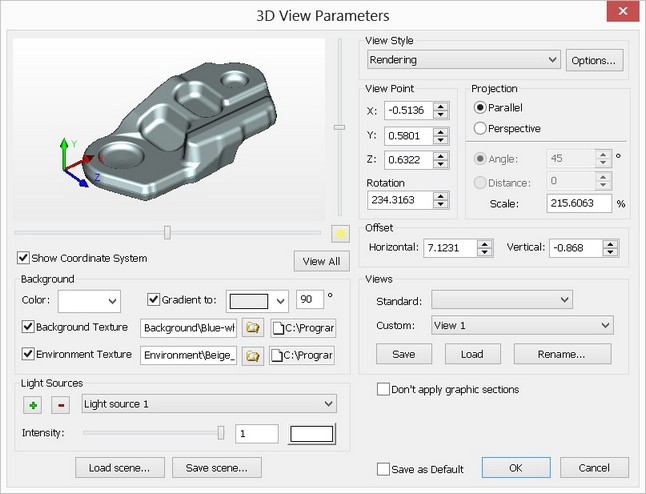Toggle the Save as Default checkbox
646x494 pixels.
(384, 469)
